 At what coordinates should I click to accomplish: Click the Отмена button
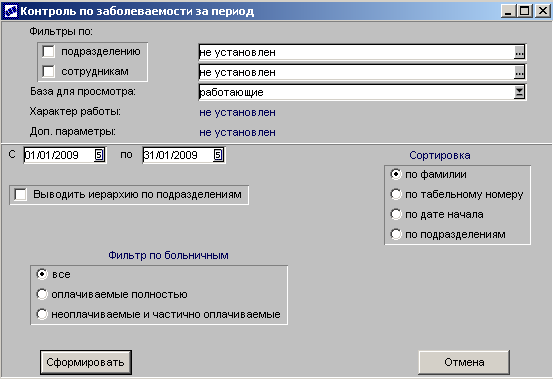tap(464, 362)
